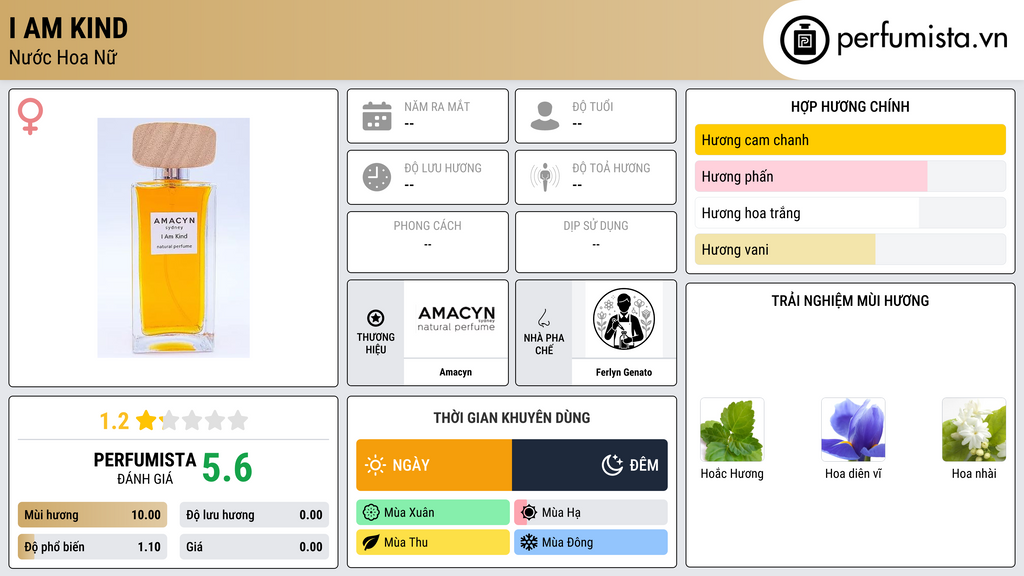Viewport: 1024px width, 576px height.
Task: Click the Hương hoa trắng accord bar
Action: [850, 213]
